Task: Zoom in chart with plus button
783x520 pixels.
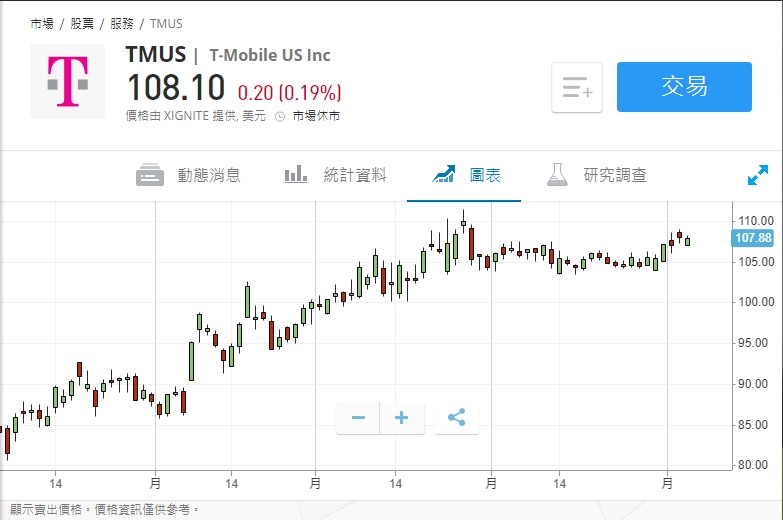Action: (402, 418)
